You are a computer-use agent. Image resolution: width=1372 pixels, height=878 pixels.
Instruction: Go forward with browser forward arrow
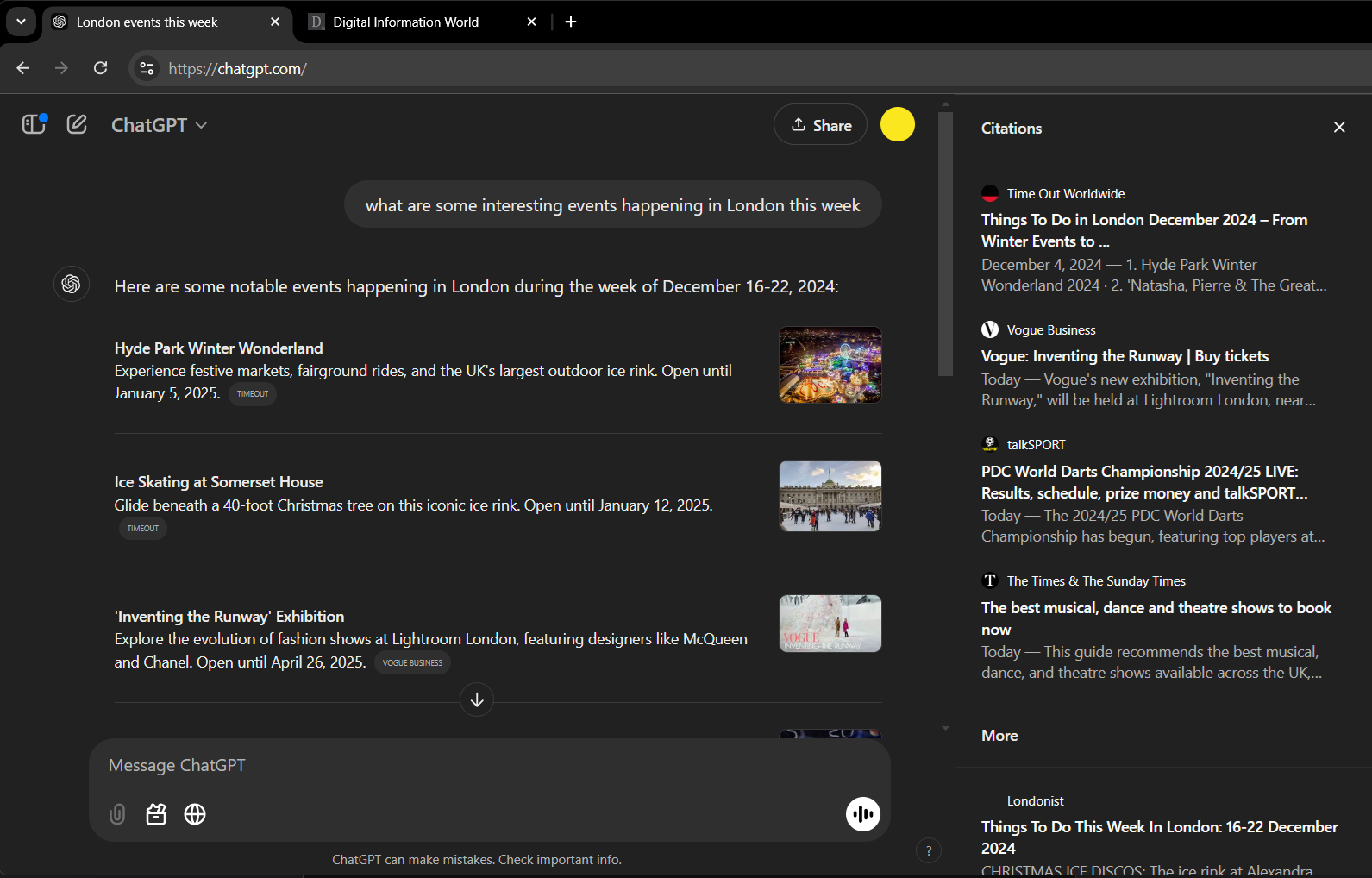(61, 68)
